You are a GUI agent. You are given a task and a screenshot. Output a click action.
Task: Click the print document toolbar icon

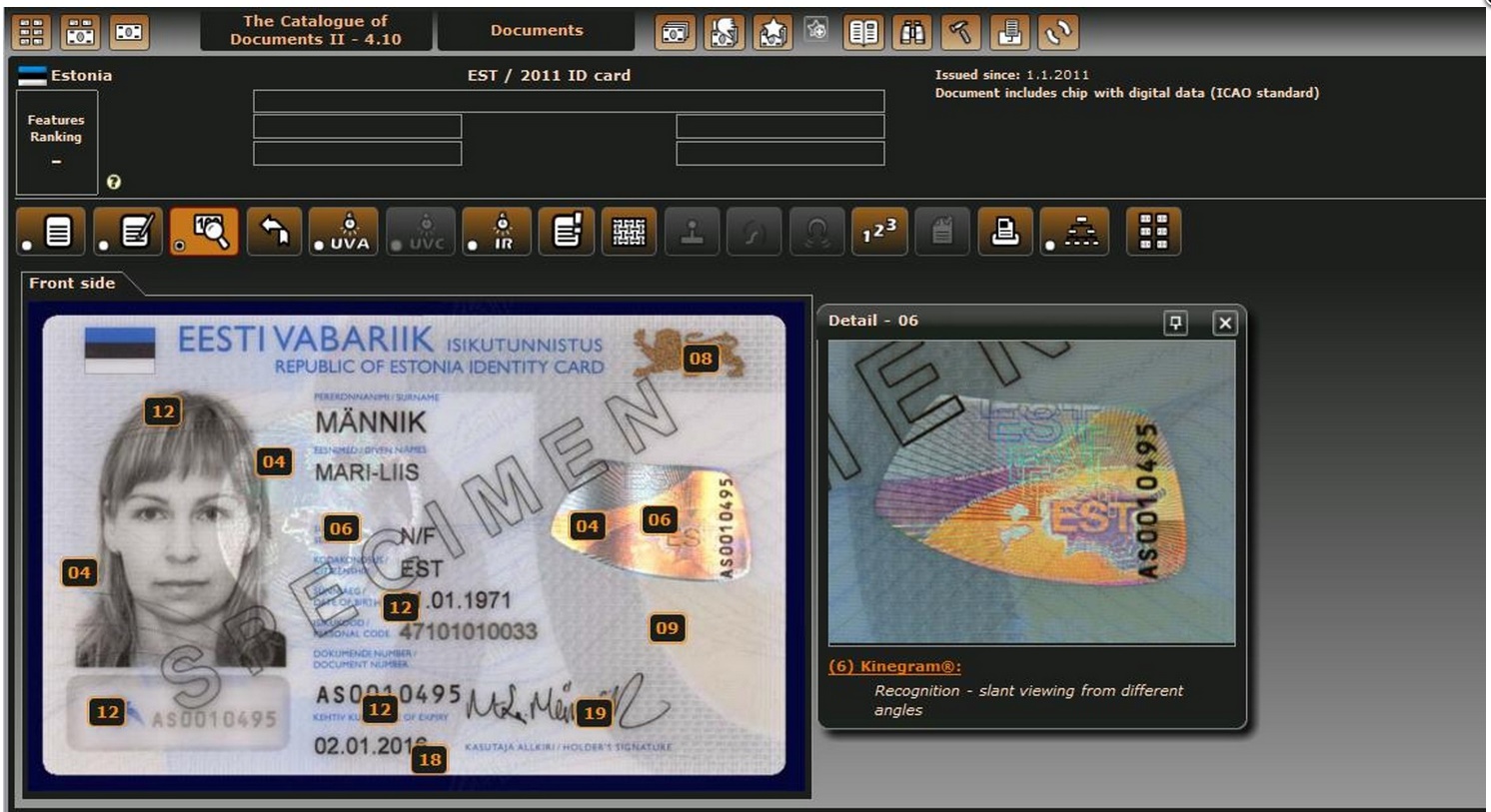point(1005,232)
